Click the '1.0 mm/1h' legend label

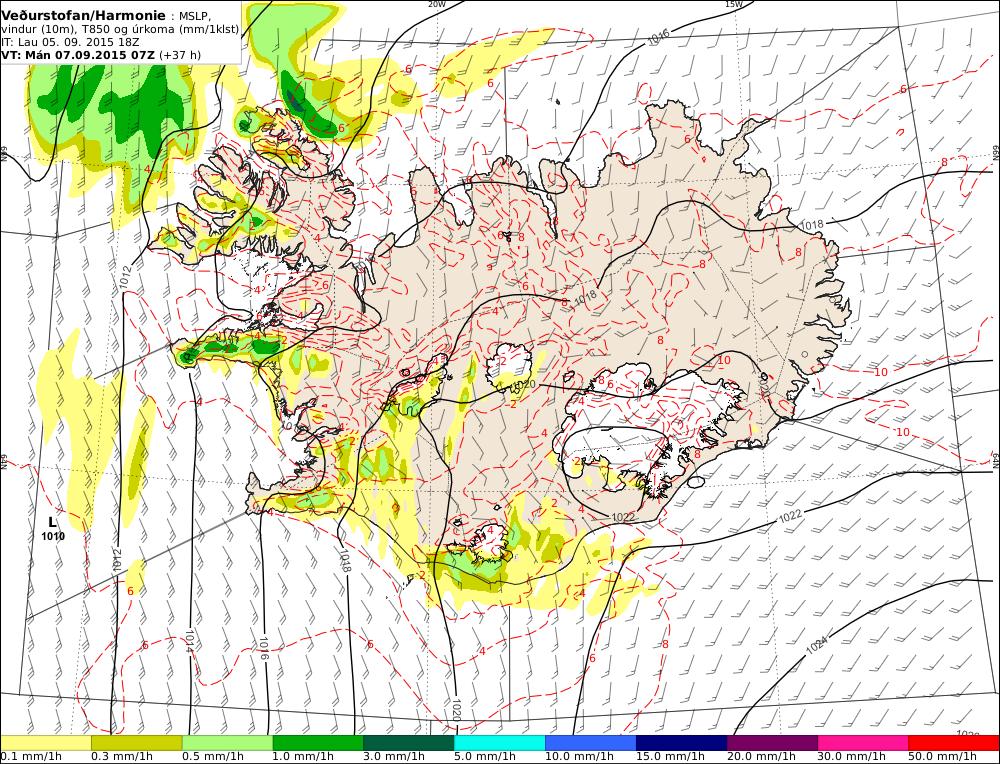(x=304, y=757)
